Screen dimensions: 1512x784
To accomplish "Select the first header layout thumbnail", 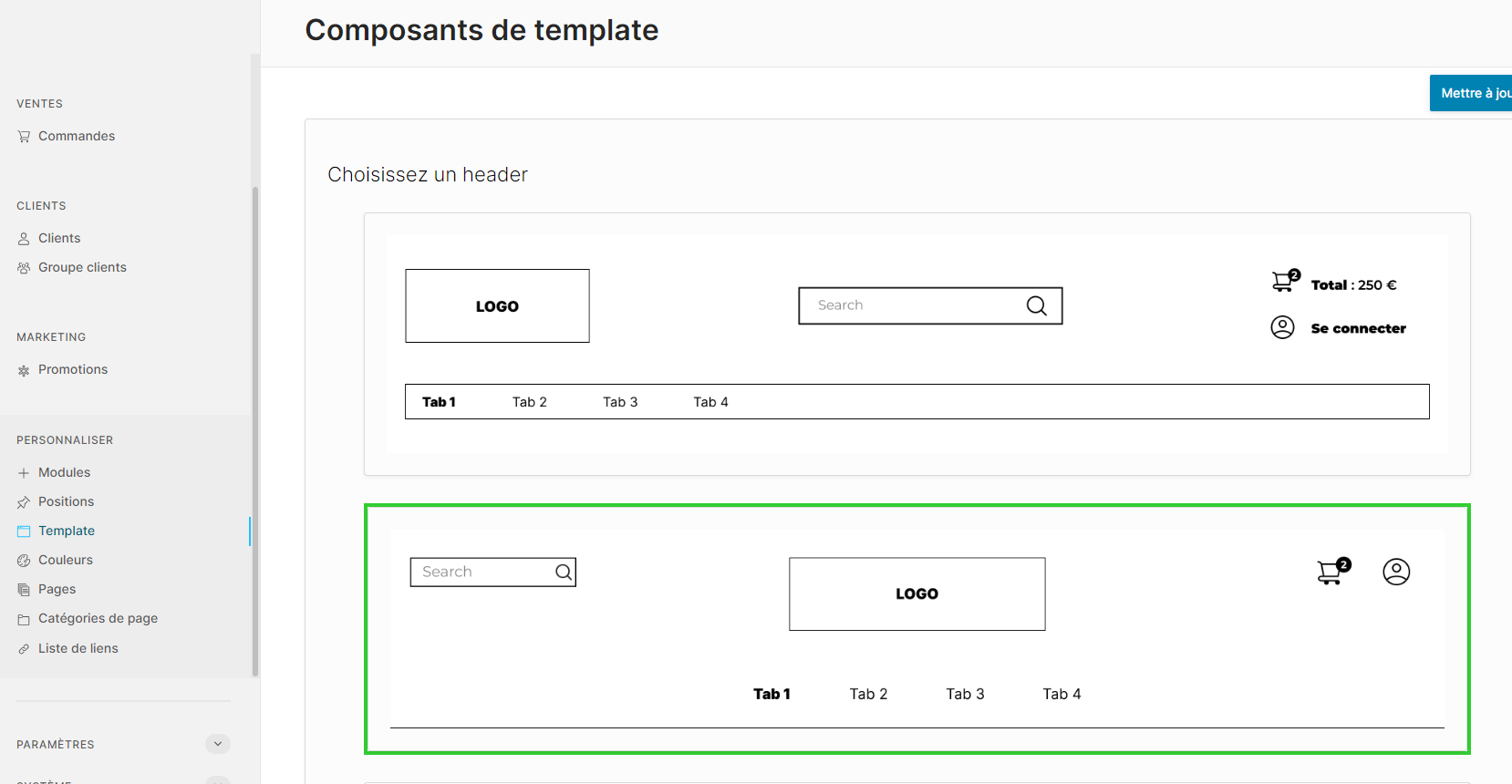I will pyautogui.click(x=917, y=345).
